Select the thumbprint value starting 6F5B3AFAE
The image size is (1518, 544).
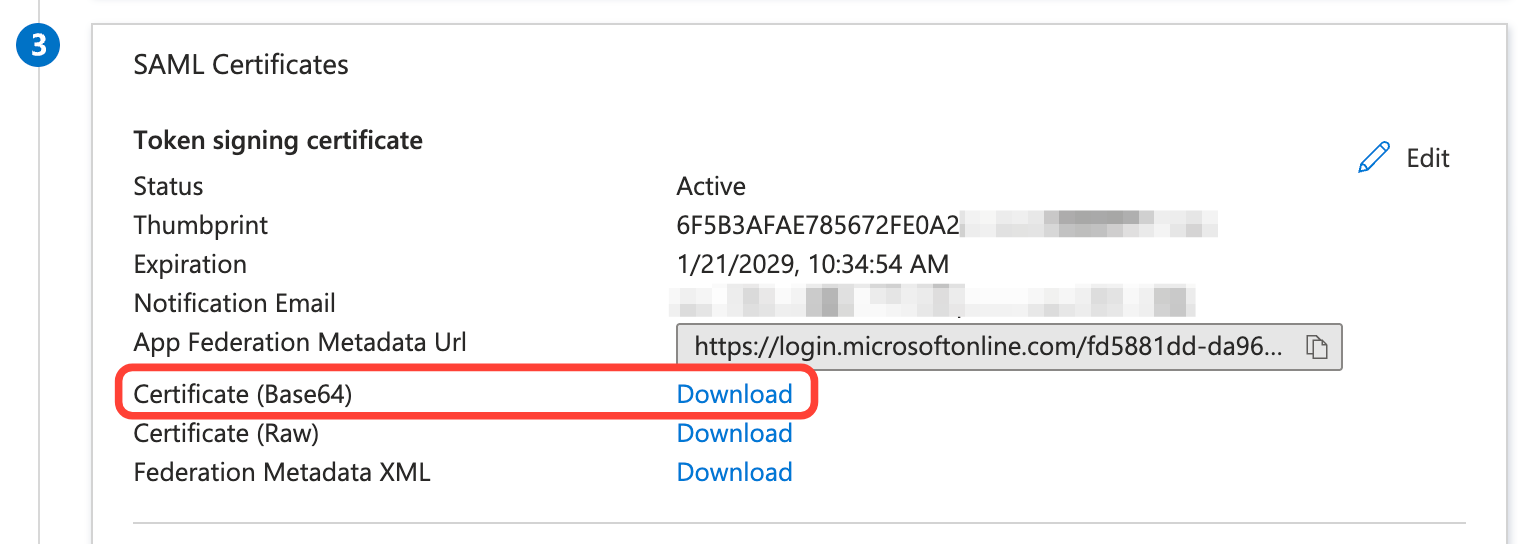point(817,225)
